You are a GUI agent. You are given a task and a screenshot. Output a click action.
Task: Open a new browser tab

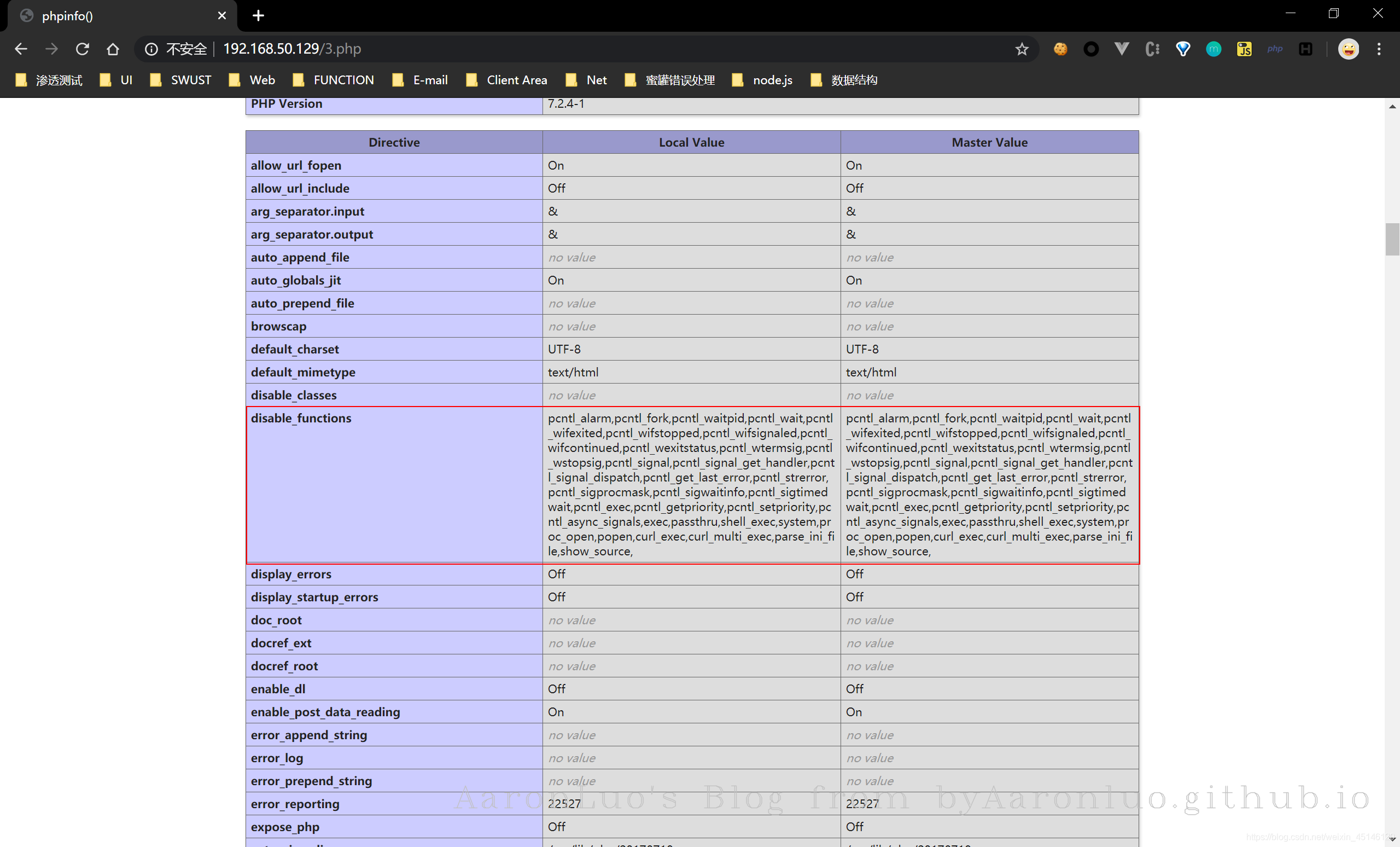pos(259,16)
